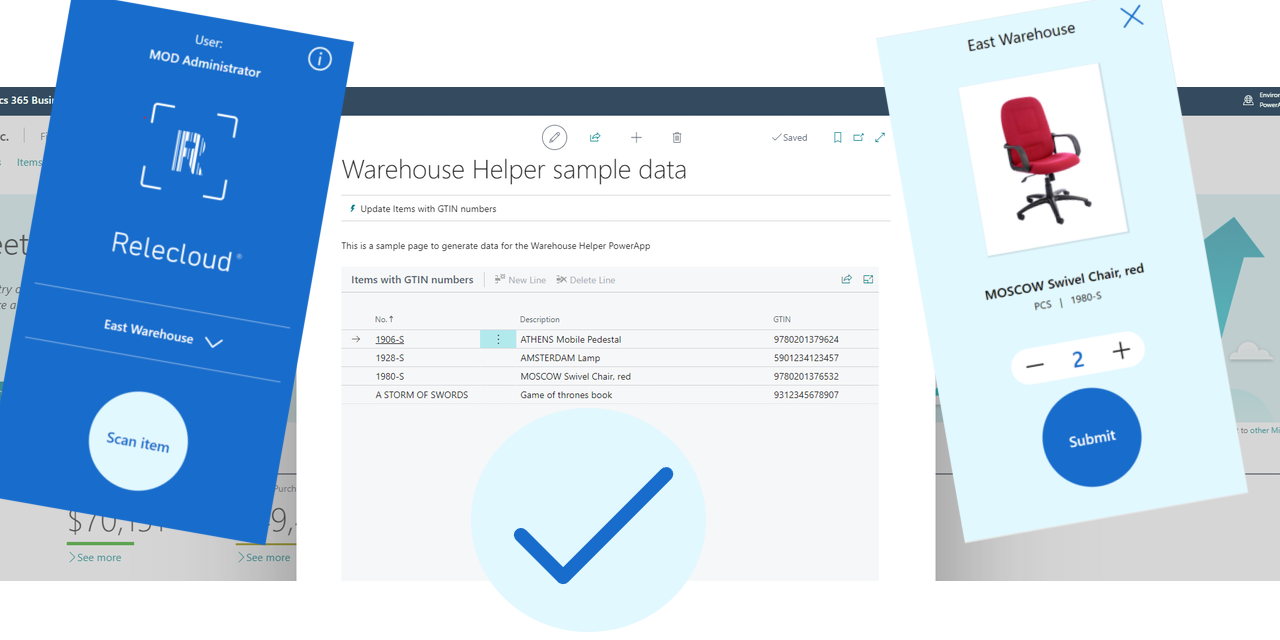Viewport: 1280px width, 640px height.
Task: Open the three-dot row menu for 1906-S
Action: pyautogui.click(x=498, y=339)
